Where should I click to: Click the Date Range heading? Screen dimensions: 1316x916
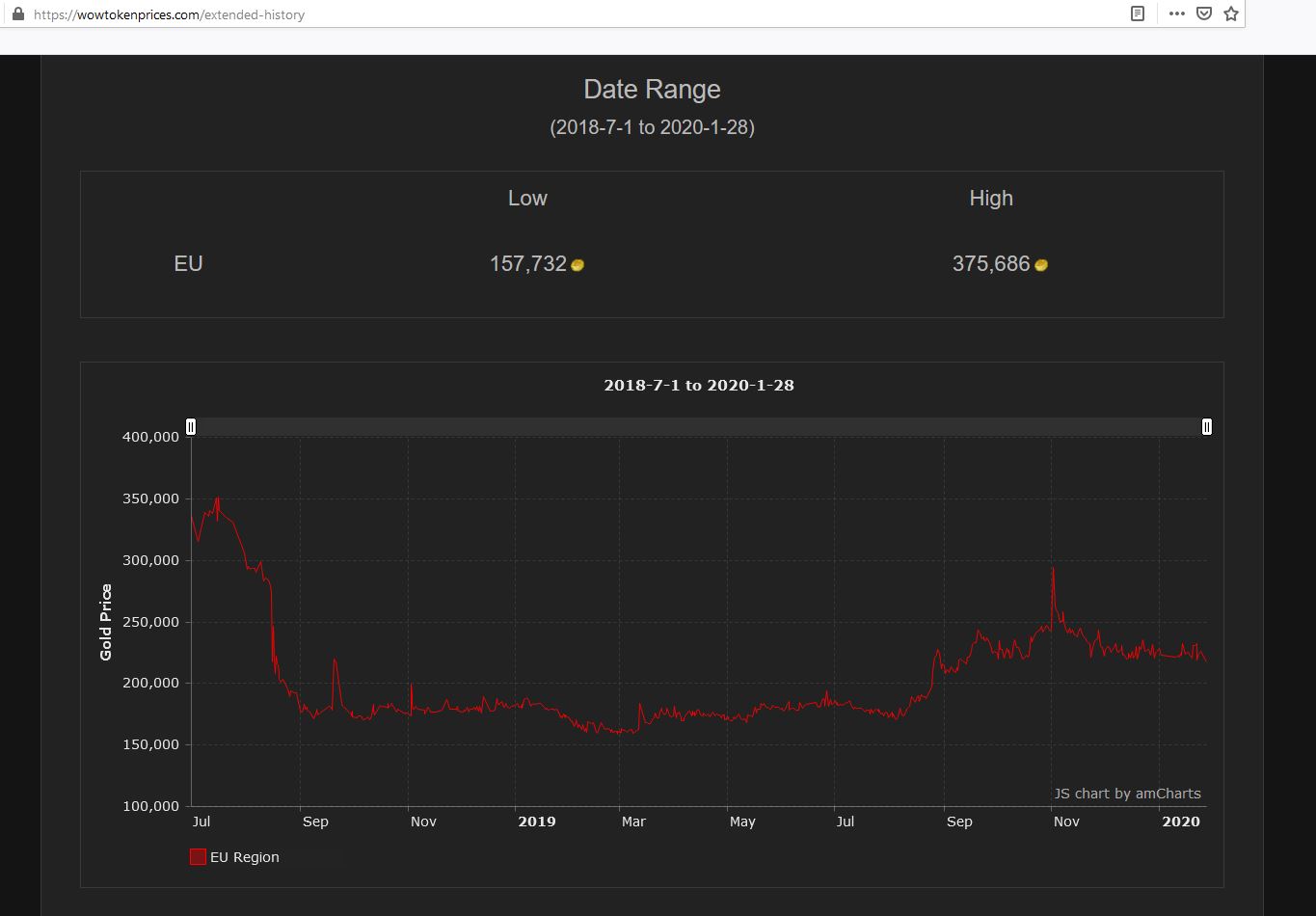coord(652,90)
